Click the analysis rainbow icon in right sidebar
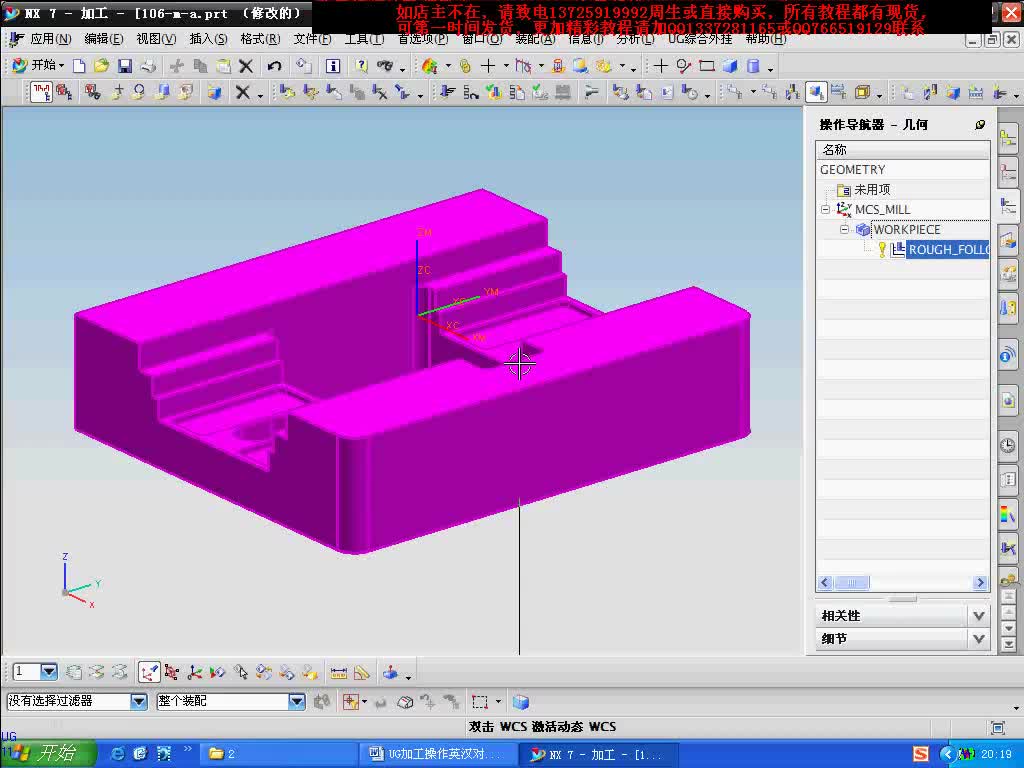This screenshot has width=1024, height=768. [x=1008, y=514]
